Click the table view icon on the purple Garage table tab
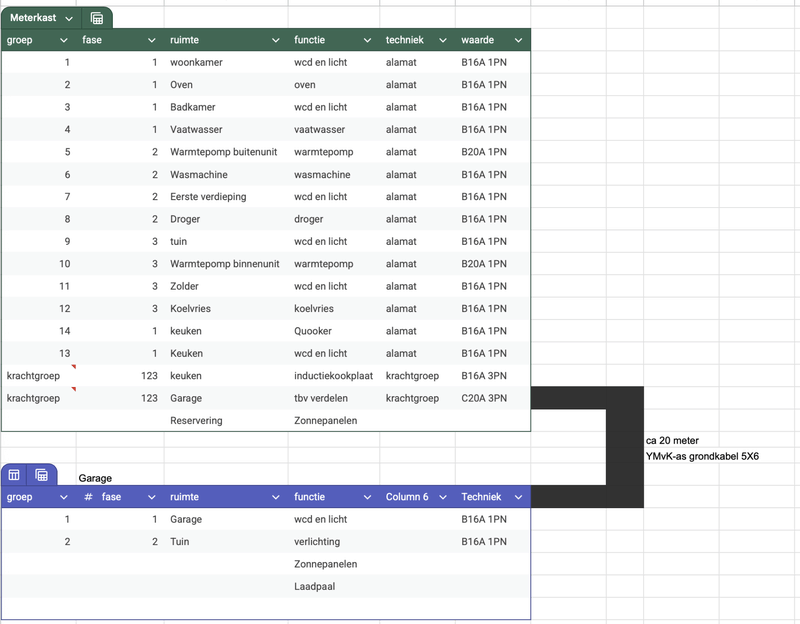This screenshot has width=800, height=624. click(42, 475)
